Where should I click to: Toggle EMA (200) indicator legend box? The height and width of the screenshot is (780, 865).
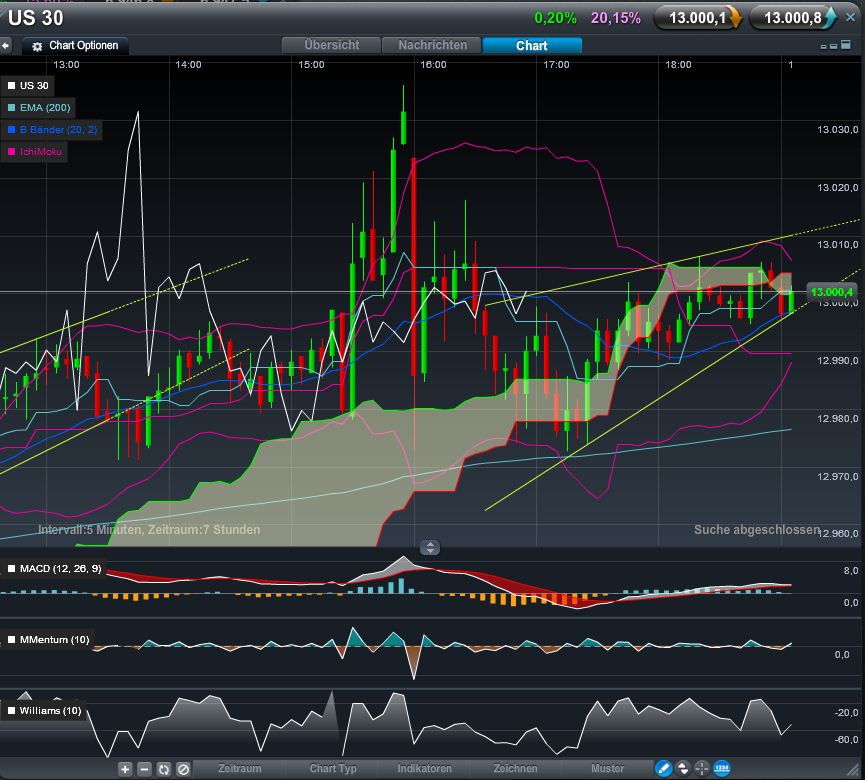coord(11,108)
